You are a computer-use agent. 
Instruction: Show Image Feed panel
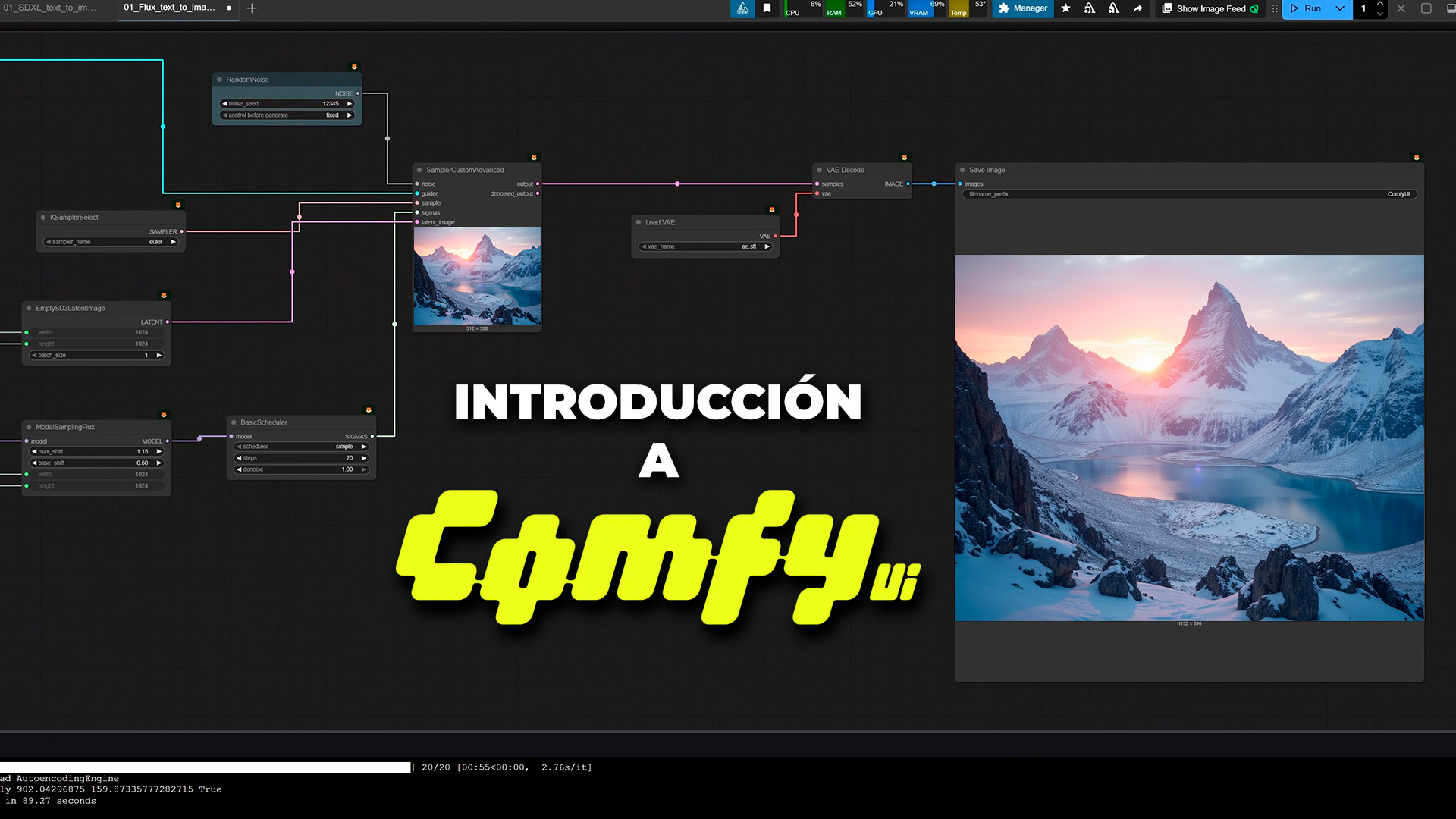click(x=1210, y=8)
